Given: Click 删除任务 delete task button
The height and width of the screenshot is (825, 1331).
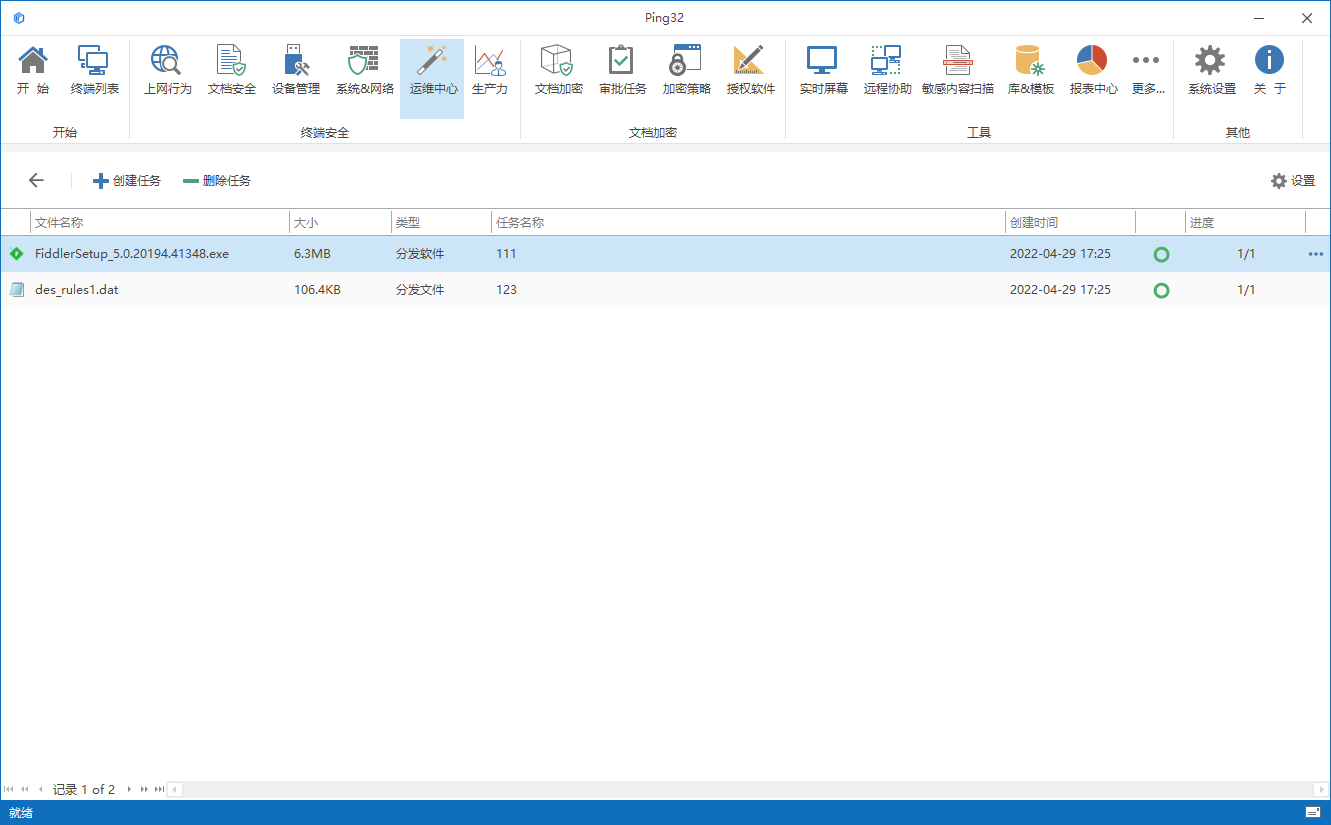Looking at the screenshot, I should [217, 181].
